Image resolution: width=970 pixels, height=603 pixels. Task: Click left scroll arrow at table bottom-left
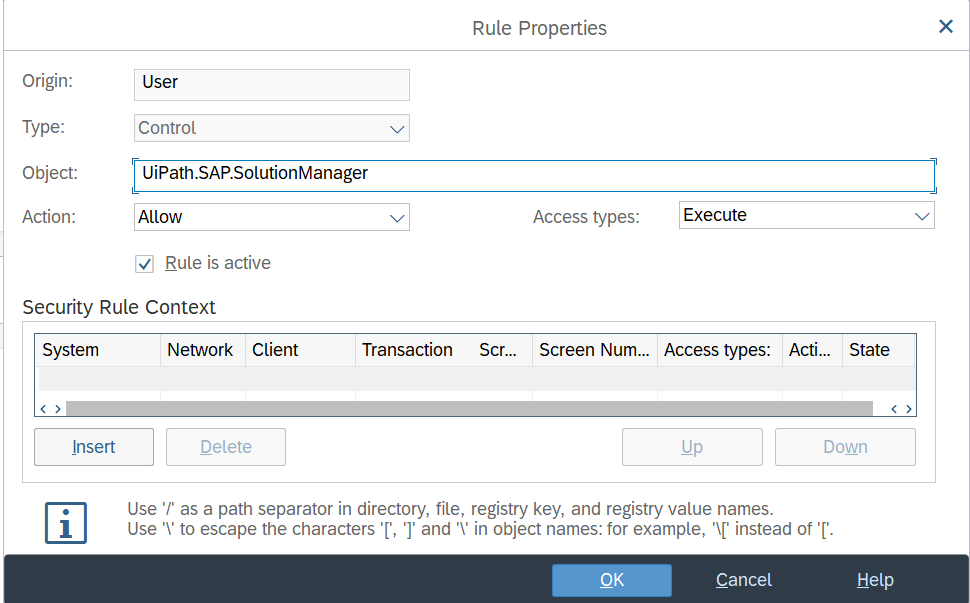[44, 408]
